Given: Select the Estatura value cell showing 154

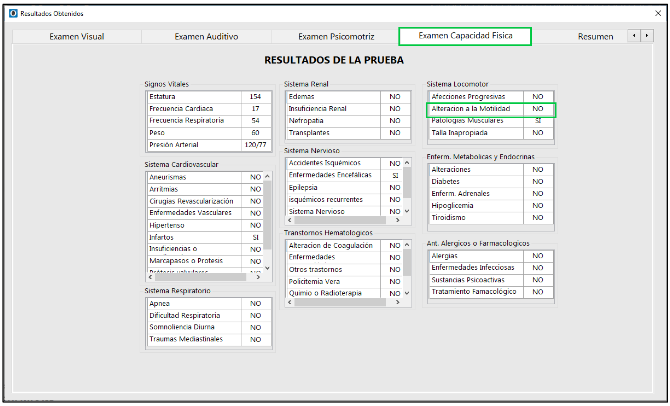Looking at the screenshot, I should click(x=255, y=97).
